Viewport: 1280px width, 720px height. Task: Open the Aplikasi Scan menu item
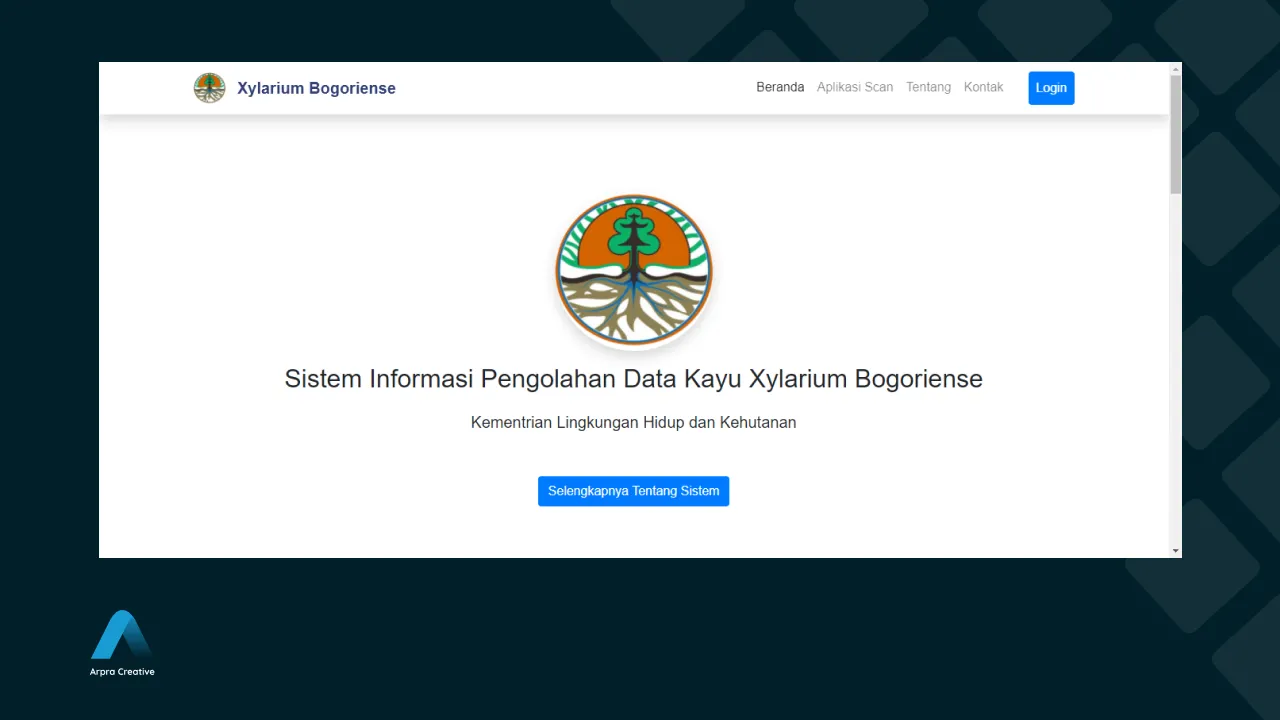click(855, 87)
